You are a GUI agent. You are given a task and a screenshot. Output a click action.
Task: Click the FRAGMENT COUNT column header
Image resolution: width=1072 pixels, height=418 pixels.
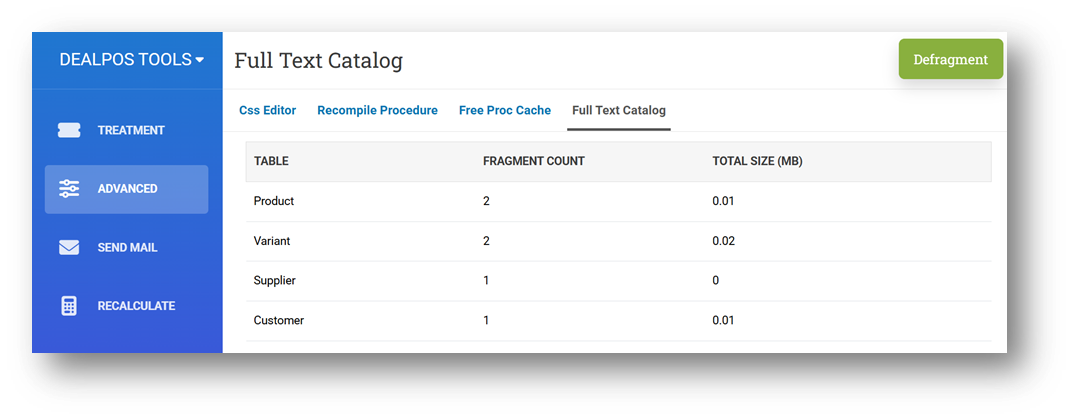(x=533, y=161)
